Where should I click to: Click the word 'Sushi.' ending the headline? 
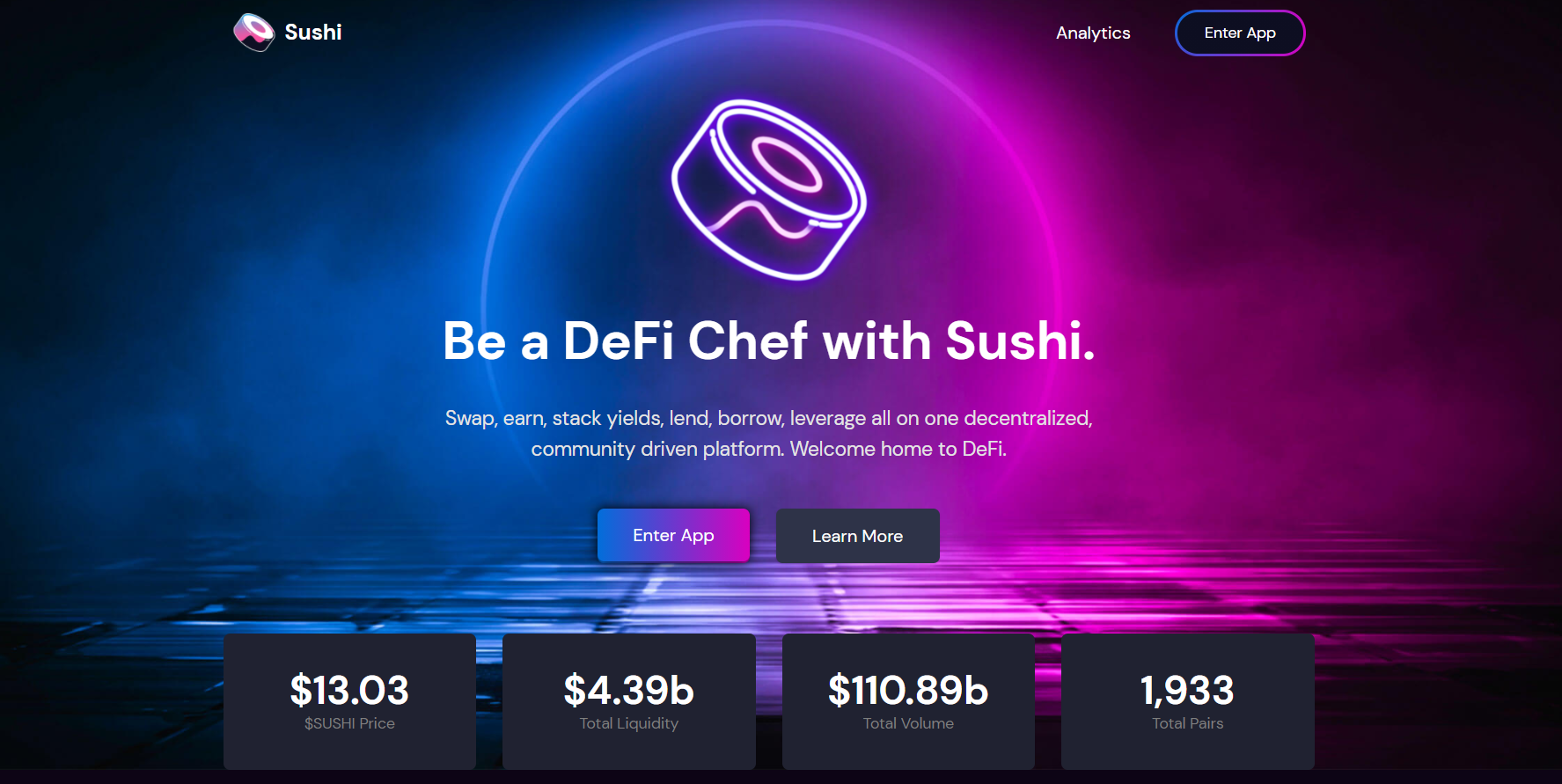pos(1020,341)
